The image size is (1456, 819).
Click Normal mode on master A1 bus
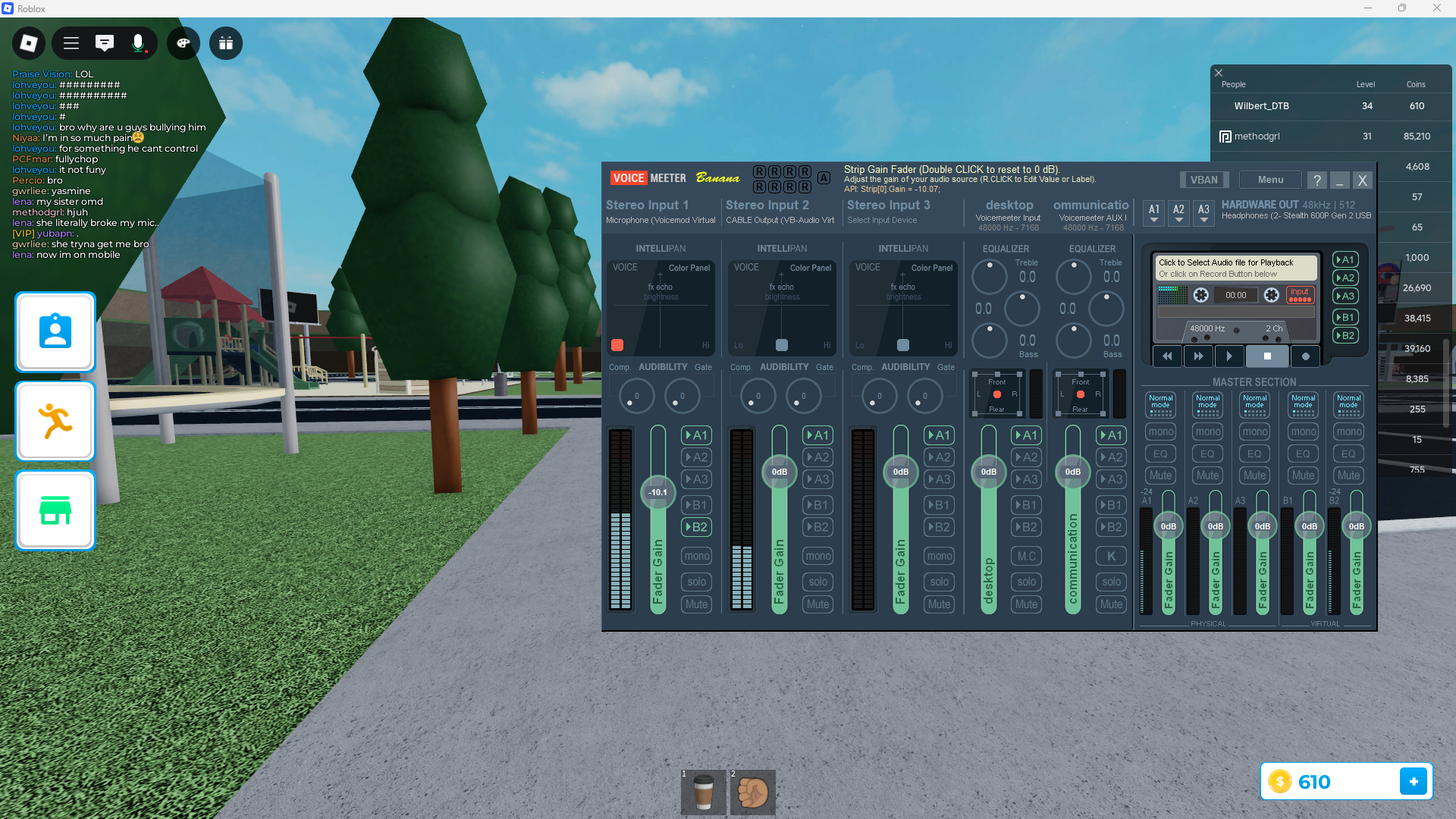[x=1160, y=404]
